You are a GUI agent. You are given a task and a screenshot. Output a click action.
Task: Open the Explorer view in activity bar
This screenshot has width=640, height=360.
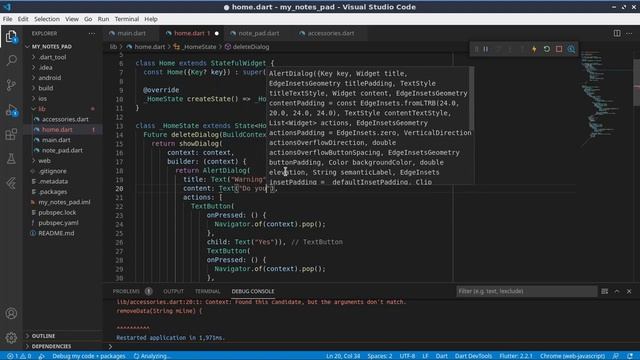[11, 36]
